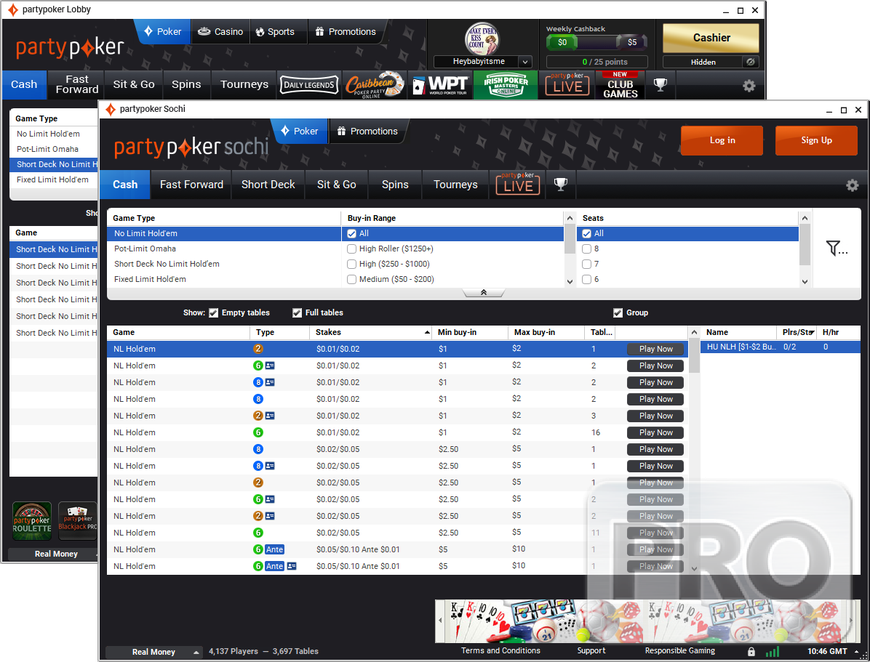Screen dimensions: 870x662
Task: Check the 7 seats checkbox
Action: pos(586,264)
